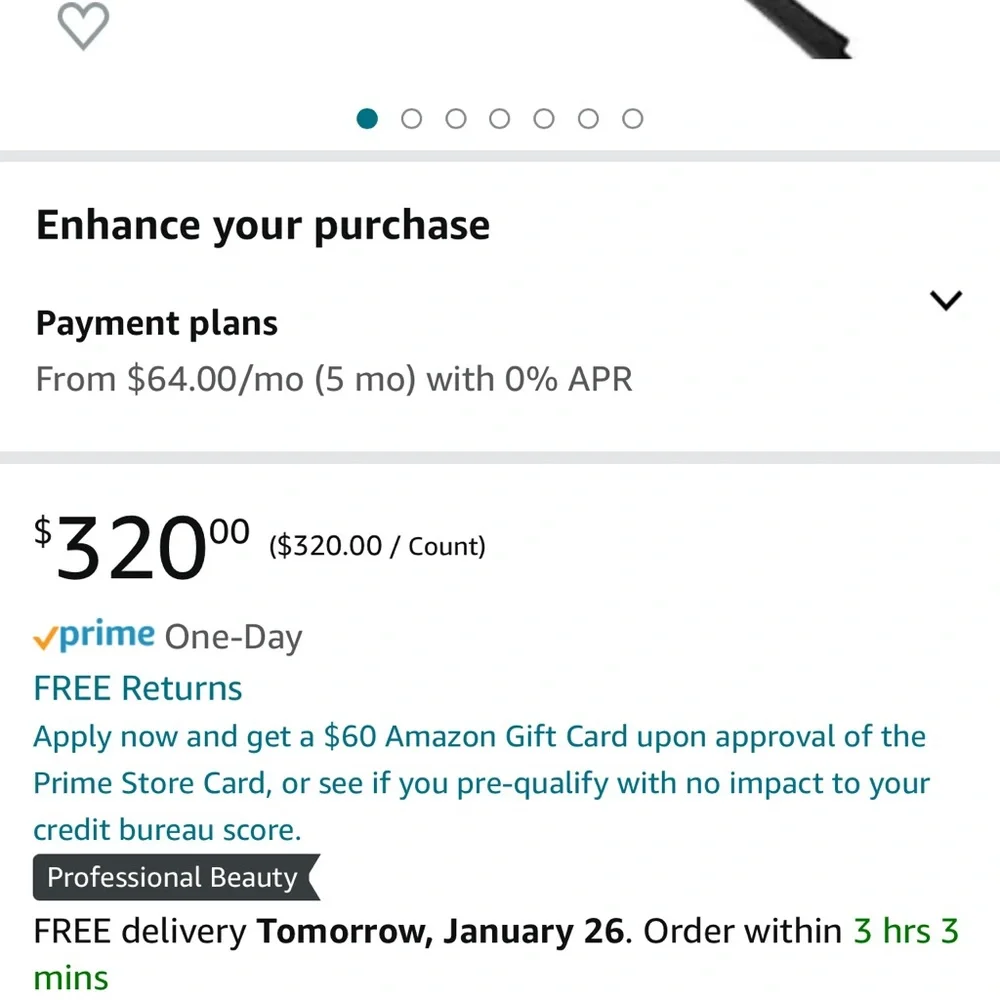Tap the heart wishlist icon

point(83,26)
